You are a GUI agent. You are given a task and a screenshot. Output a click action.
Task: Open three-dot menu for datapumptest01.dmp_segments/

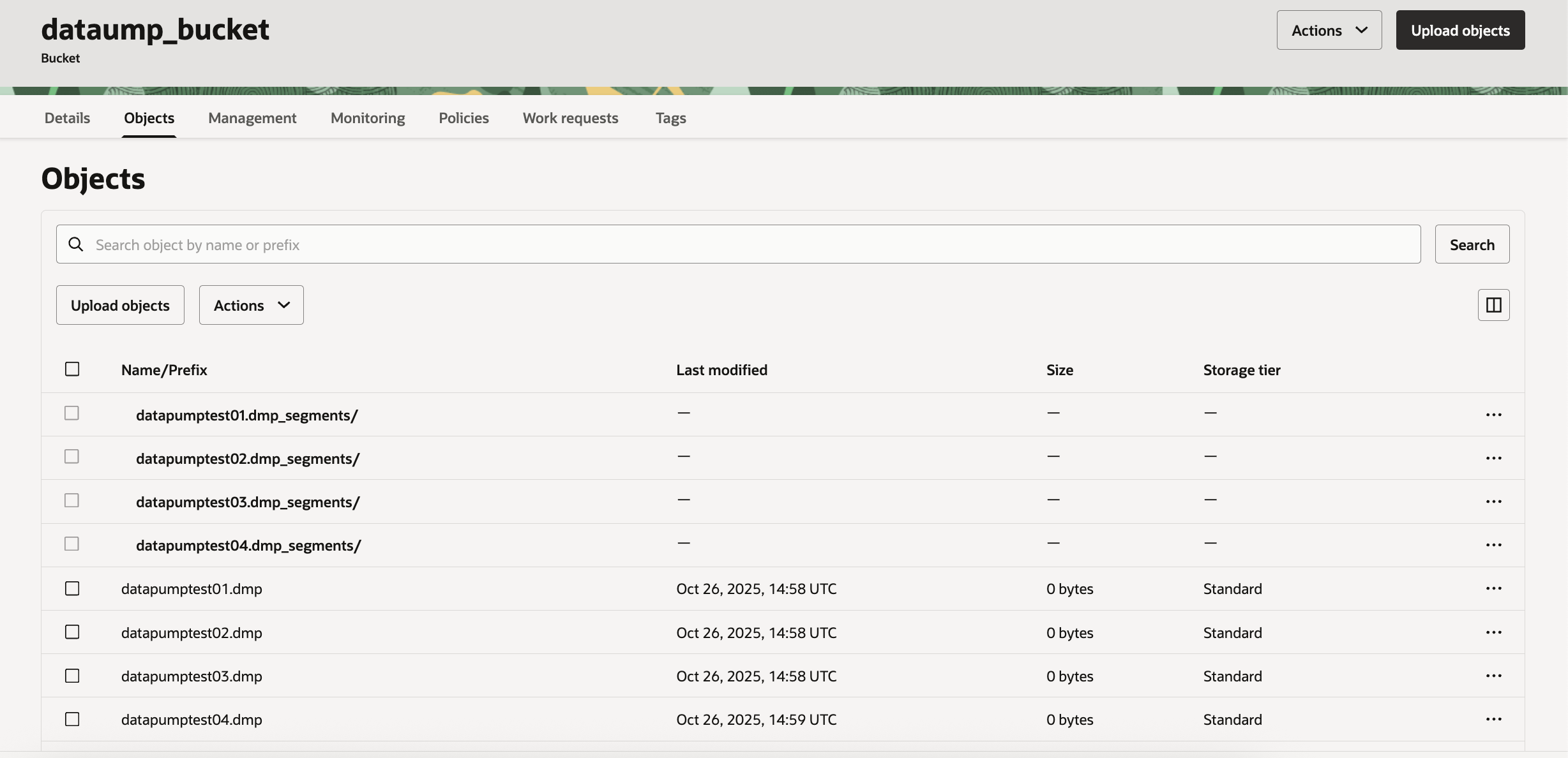[1493, 415]
